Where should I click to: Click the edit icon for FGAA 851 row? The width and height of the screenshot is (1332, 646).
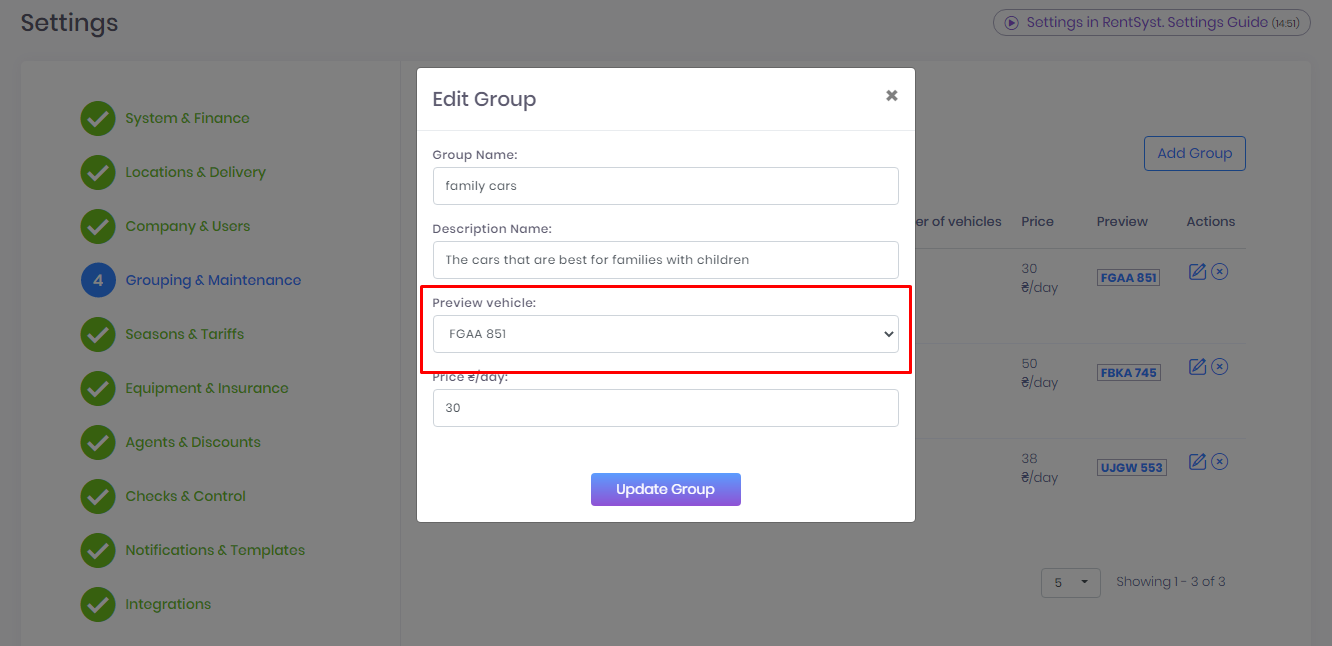[x=1197, y=271]
